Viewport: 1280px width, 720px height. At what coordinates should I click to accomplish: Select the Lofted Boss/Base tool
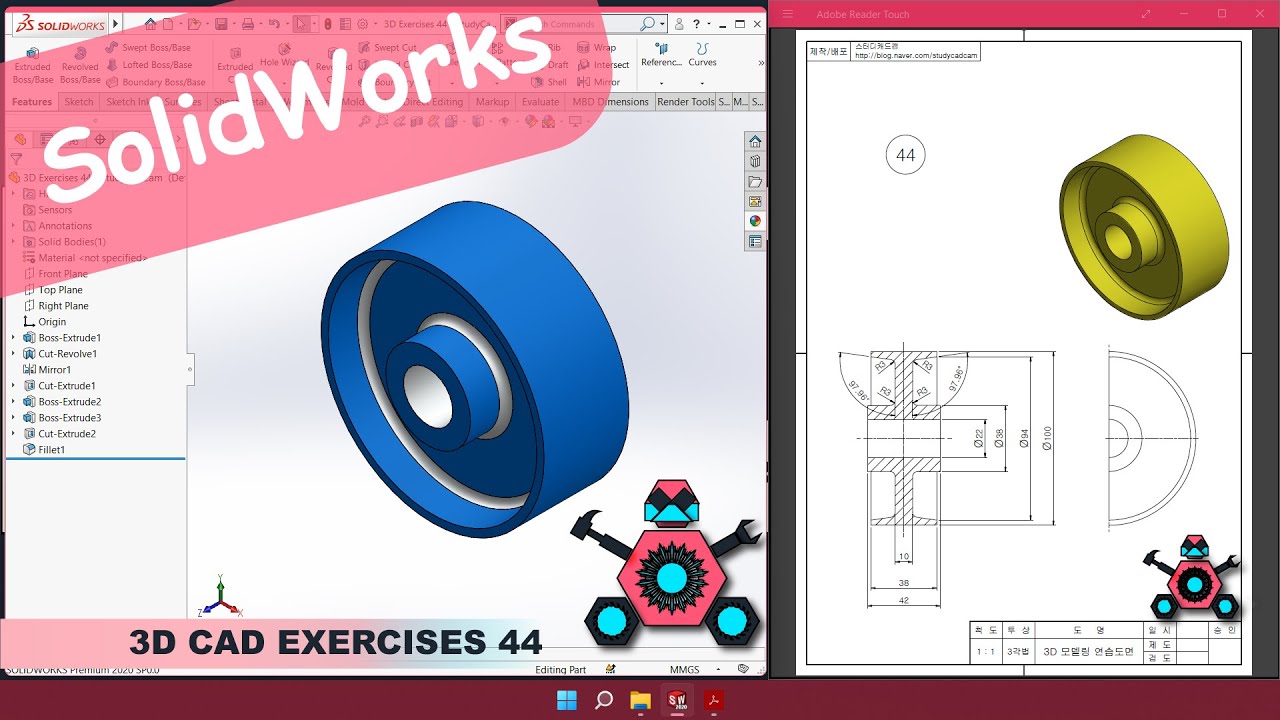[x=148, y=65]
